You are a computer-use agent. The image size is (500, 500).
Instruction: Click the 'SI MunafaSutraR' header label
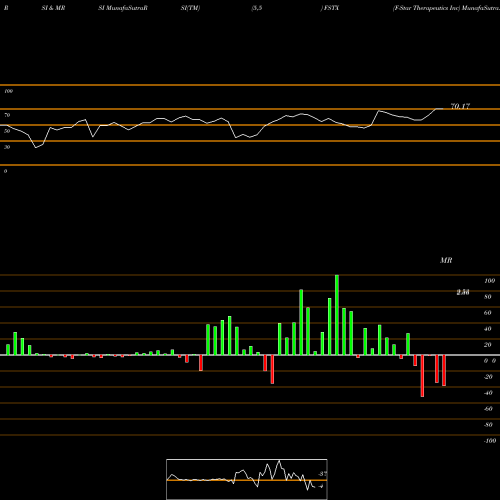coord(123,8)
